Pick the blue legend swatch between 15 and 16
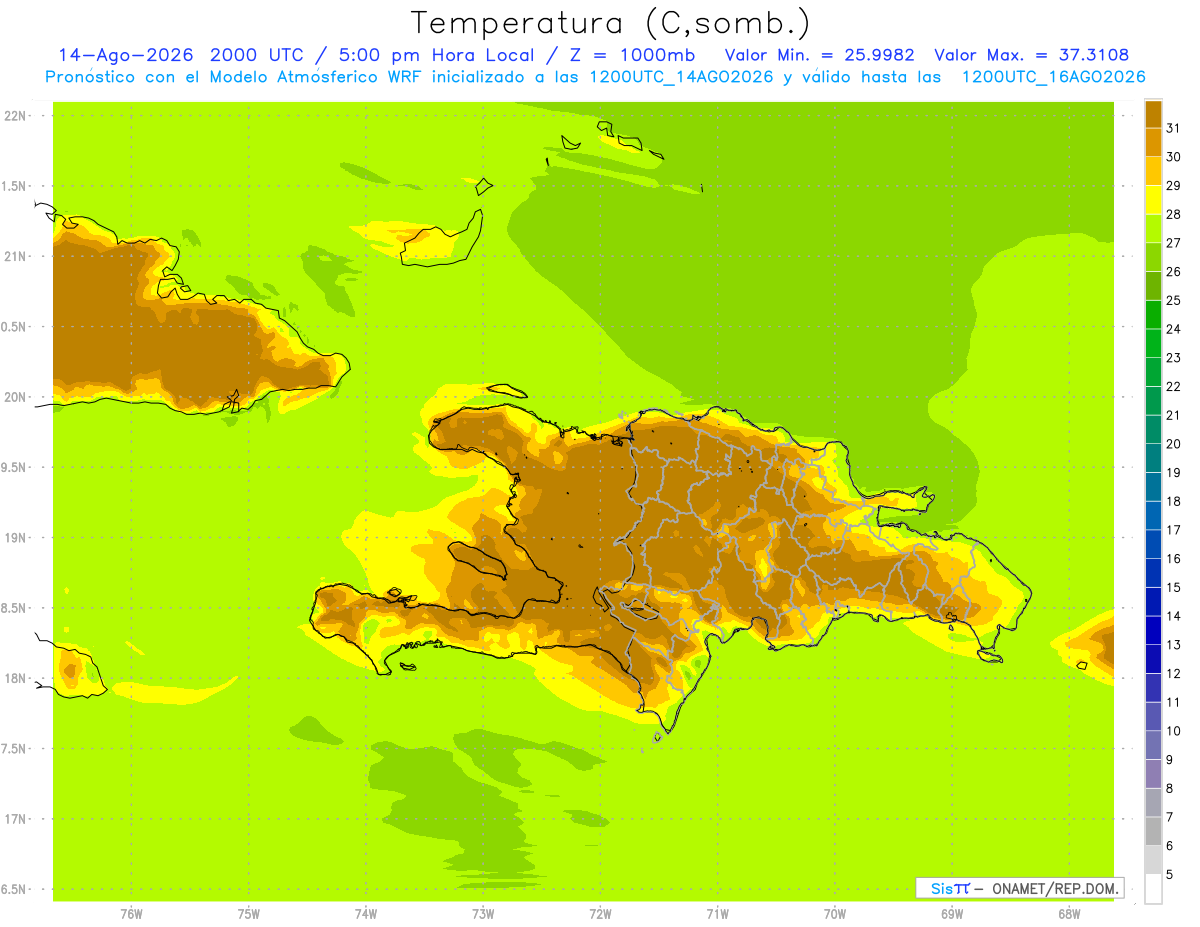The height and width of the screenshot is (927, 1200). click(1153, 572)
